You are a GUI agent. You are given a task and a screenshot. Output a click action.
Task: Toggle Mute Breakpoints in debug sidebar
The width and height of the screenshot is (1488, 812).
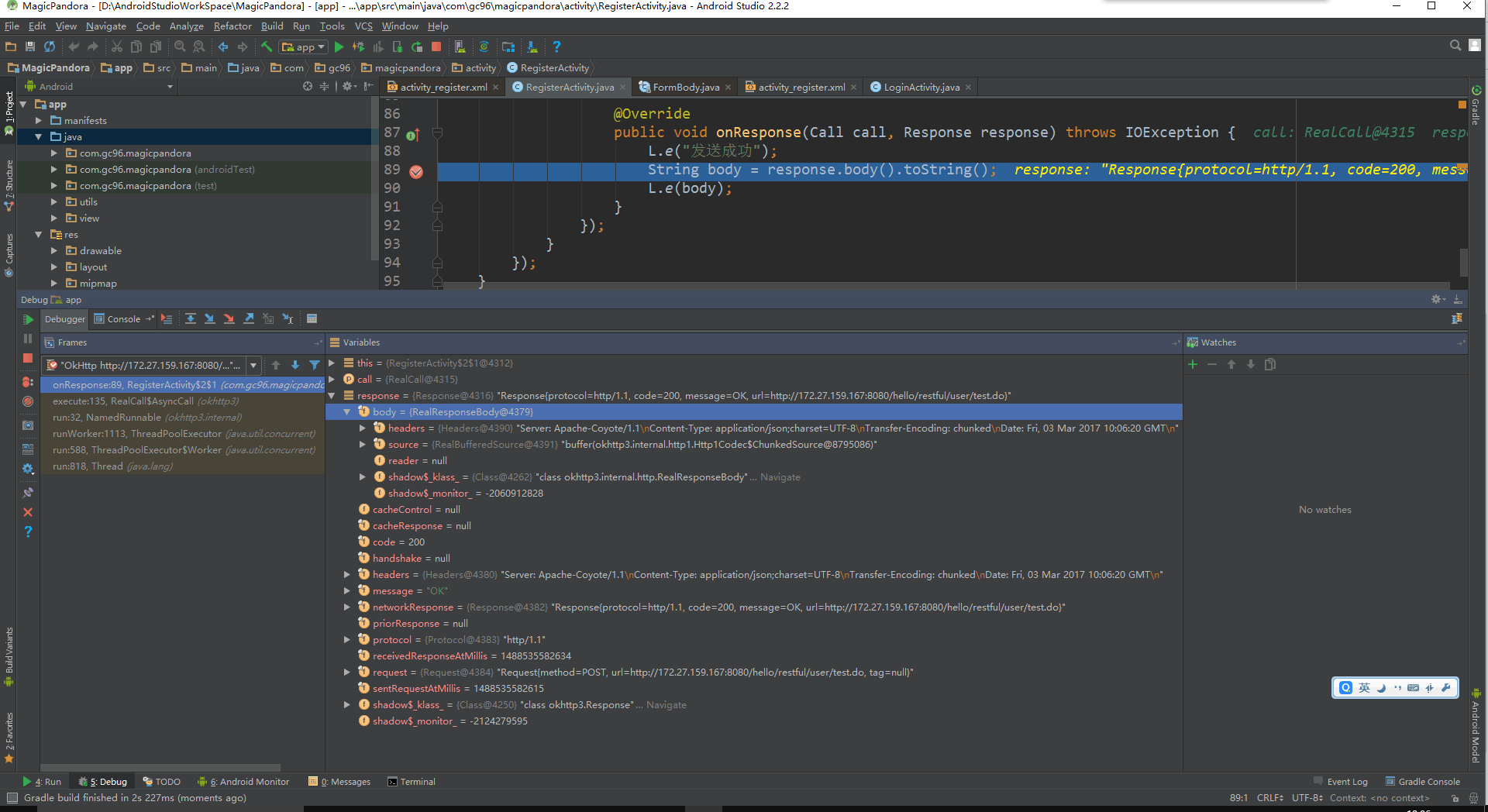click(x=28, y=401)
